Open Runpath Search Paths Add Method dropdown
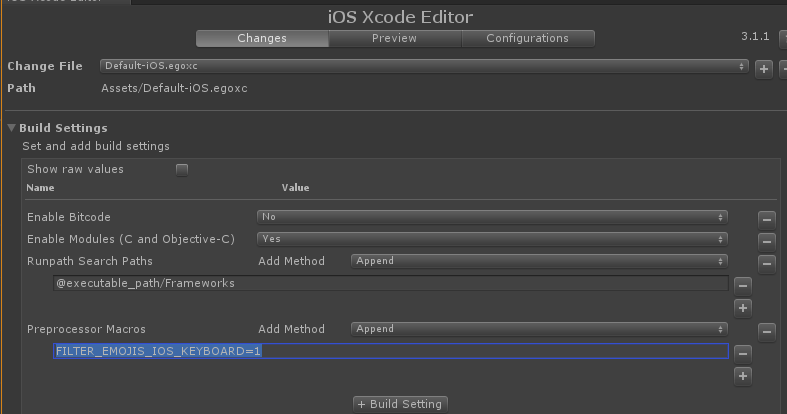The image size is (787, 414). [538, 261]
